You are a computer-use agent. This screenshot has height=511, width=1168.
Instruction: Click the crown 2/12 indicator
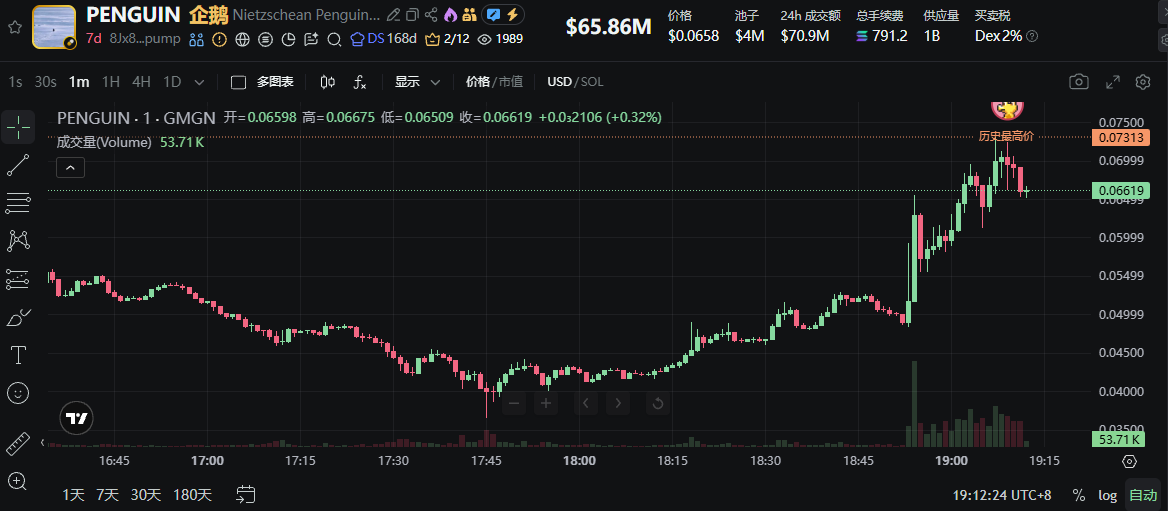tap(447, 39)
